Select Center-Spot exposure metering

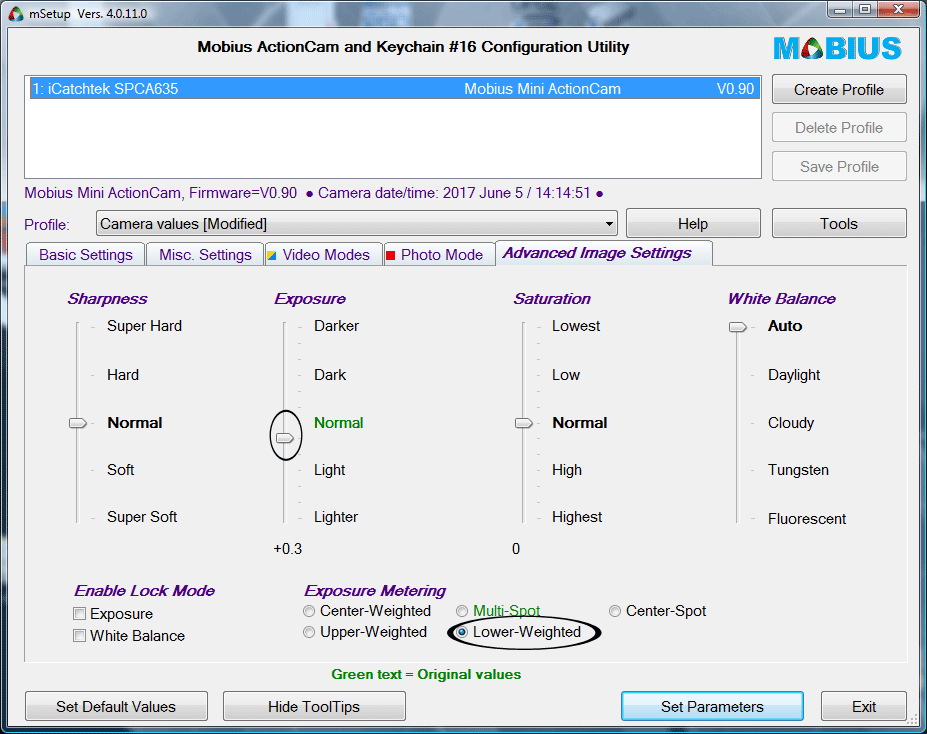tap(615, 611)
